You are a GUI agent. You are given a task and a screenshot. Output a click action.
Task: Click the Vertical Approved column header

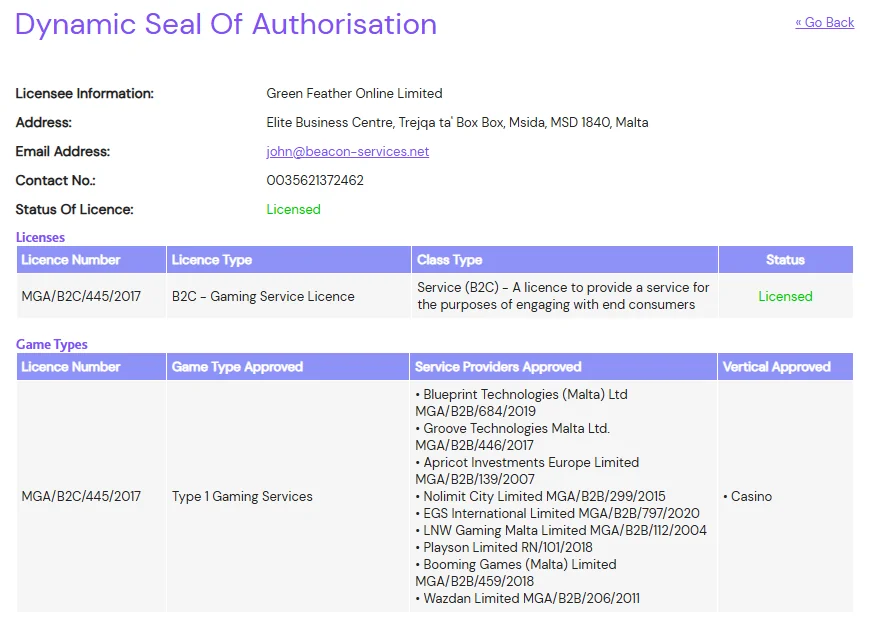[776, 367]
